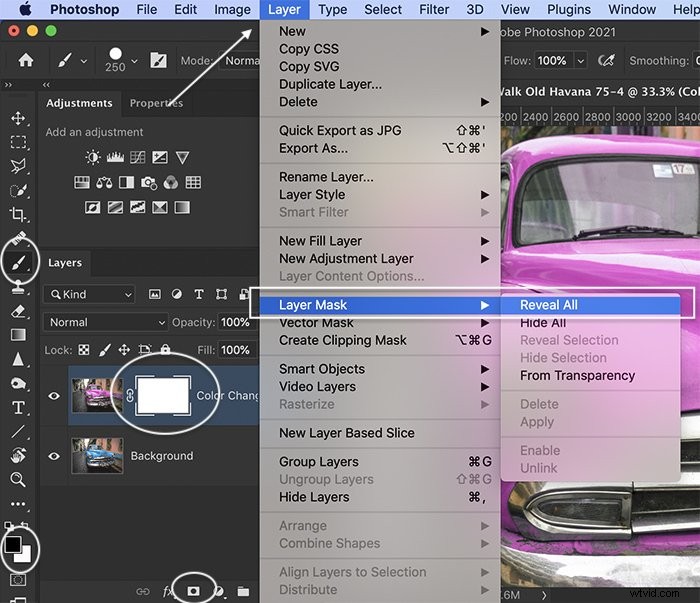Choose Hide All layer mask option
The height and width of the screenshot is (603, 700).
pyautogui.click(x=590, y=323)
